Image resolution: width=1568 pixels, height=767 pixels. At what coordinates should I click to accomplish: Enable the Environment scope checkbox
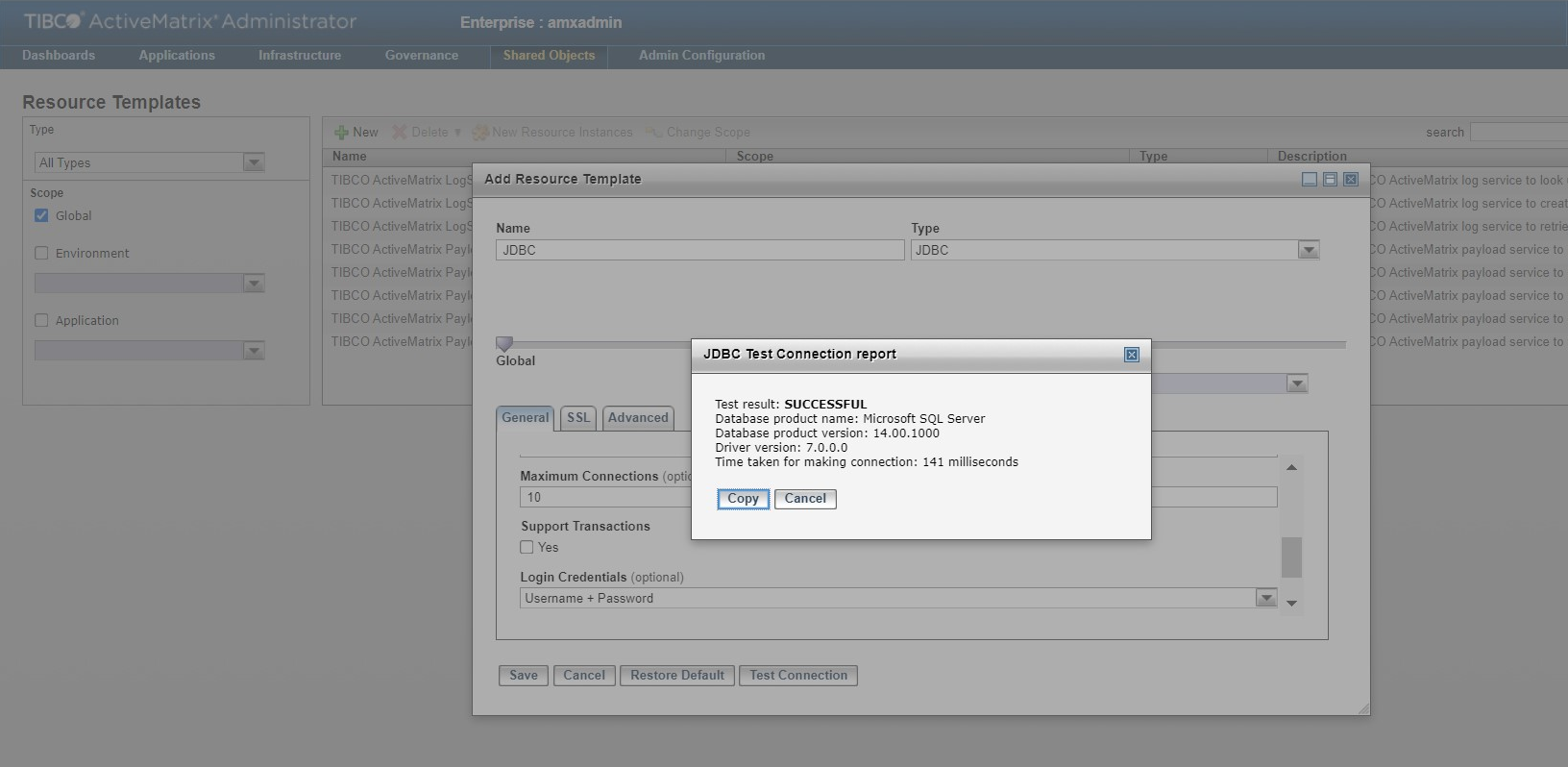tap(41, 253)
